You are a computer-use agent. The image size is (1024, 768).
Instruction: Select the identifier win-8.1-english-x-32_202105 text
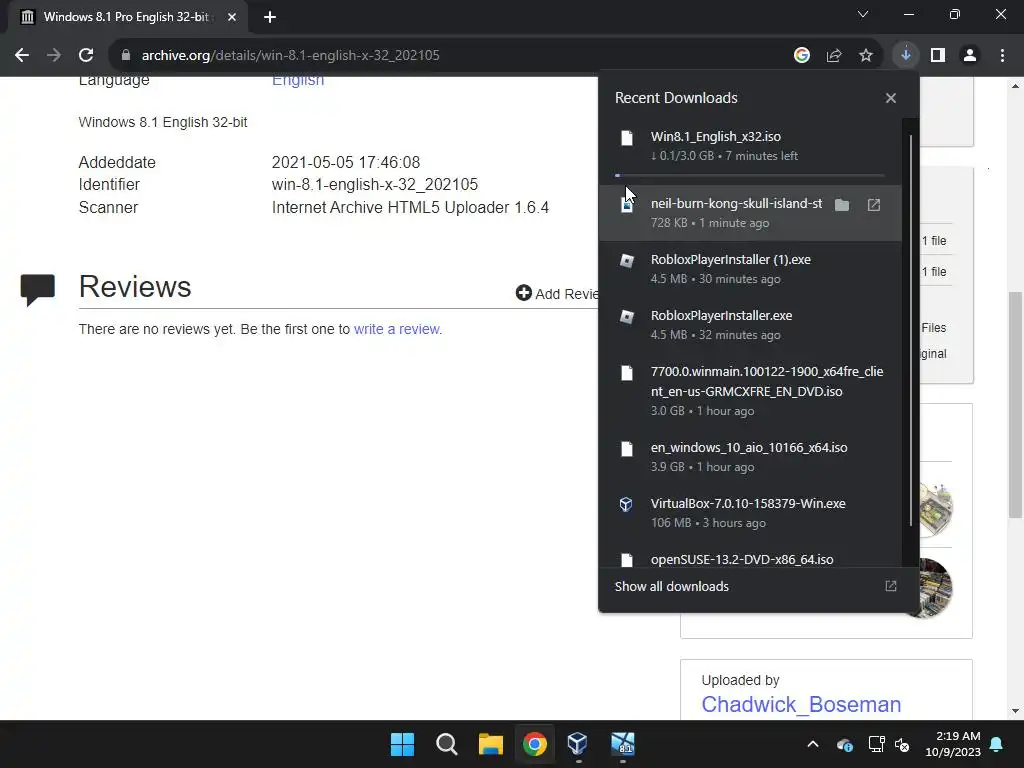pyautogui.click(x=375, y=185)
